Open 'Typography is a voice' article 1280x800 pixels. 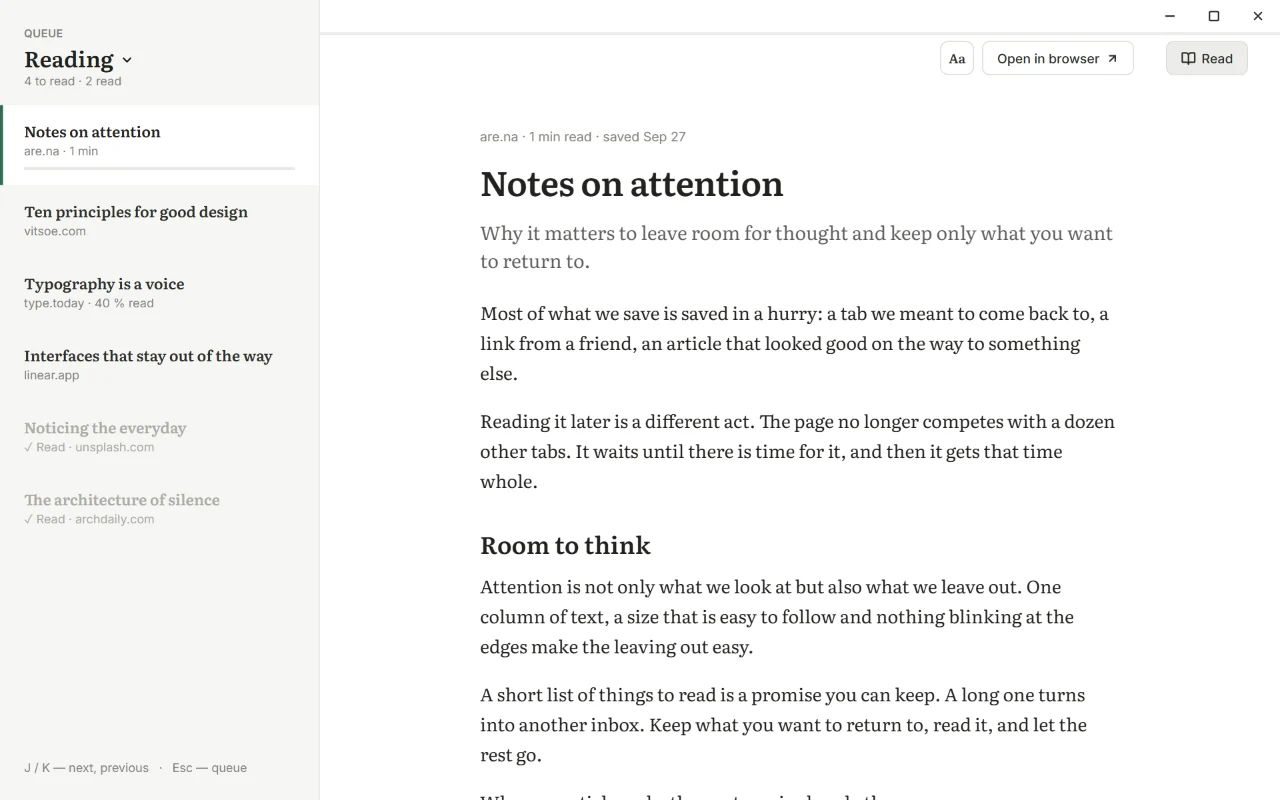[x=160, y=293]
